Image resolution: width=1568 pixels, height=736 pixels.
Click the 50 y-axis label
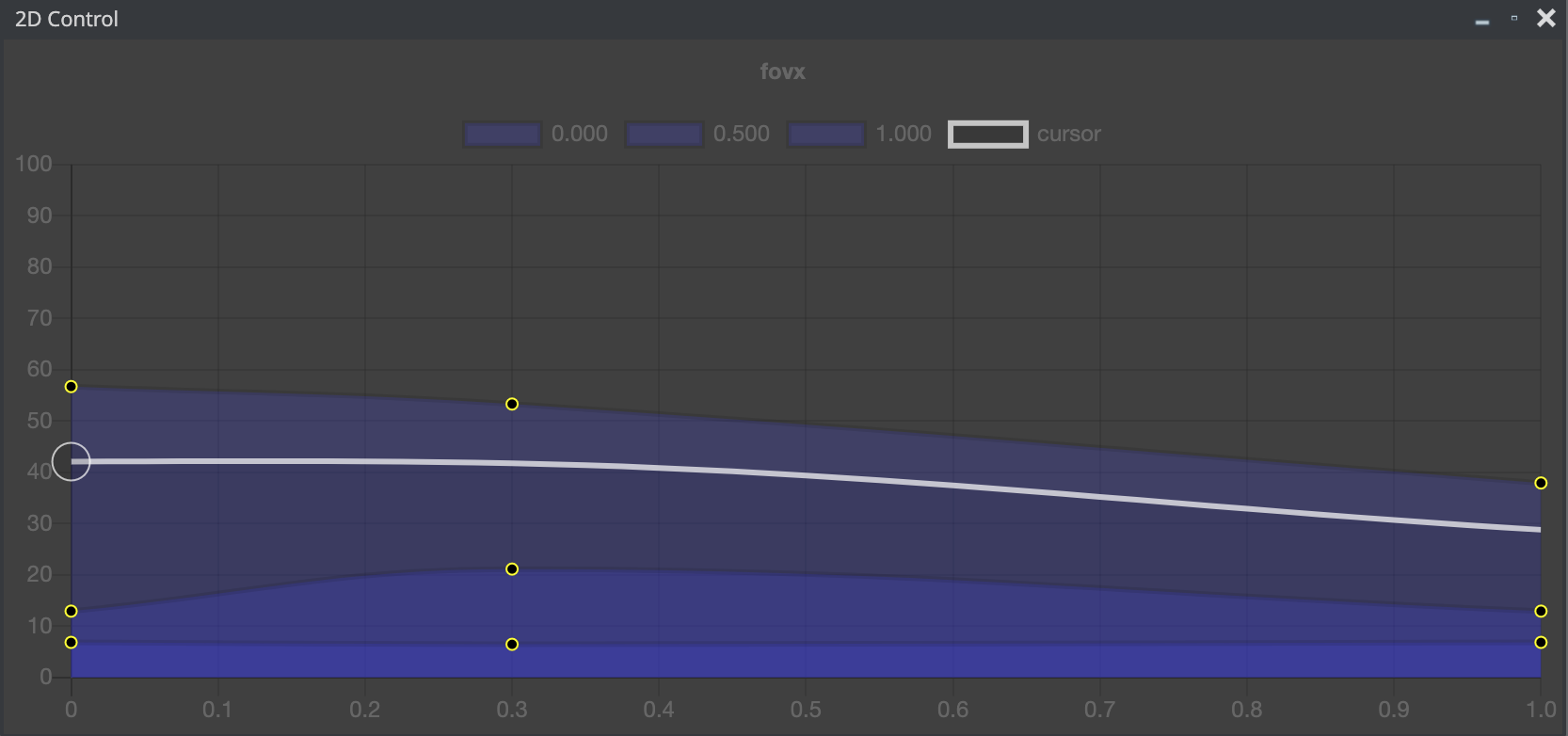40,421
